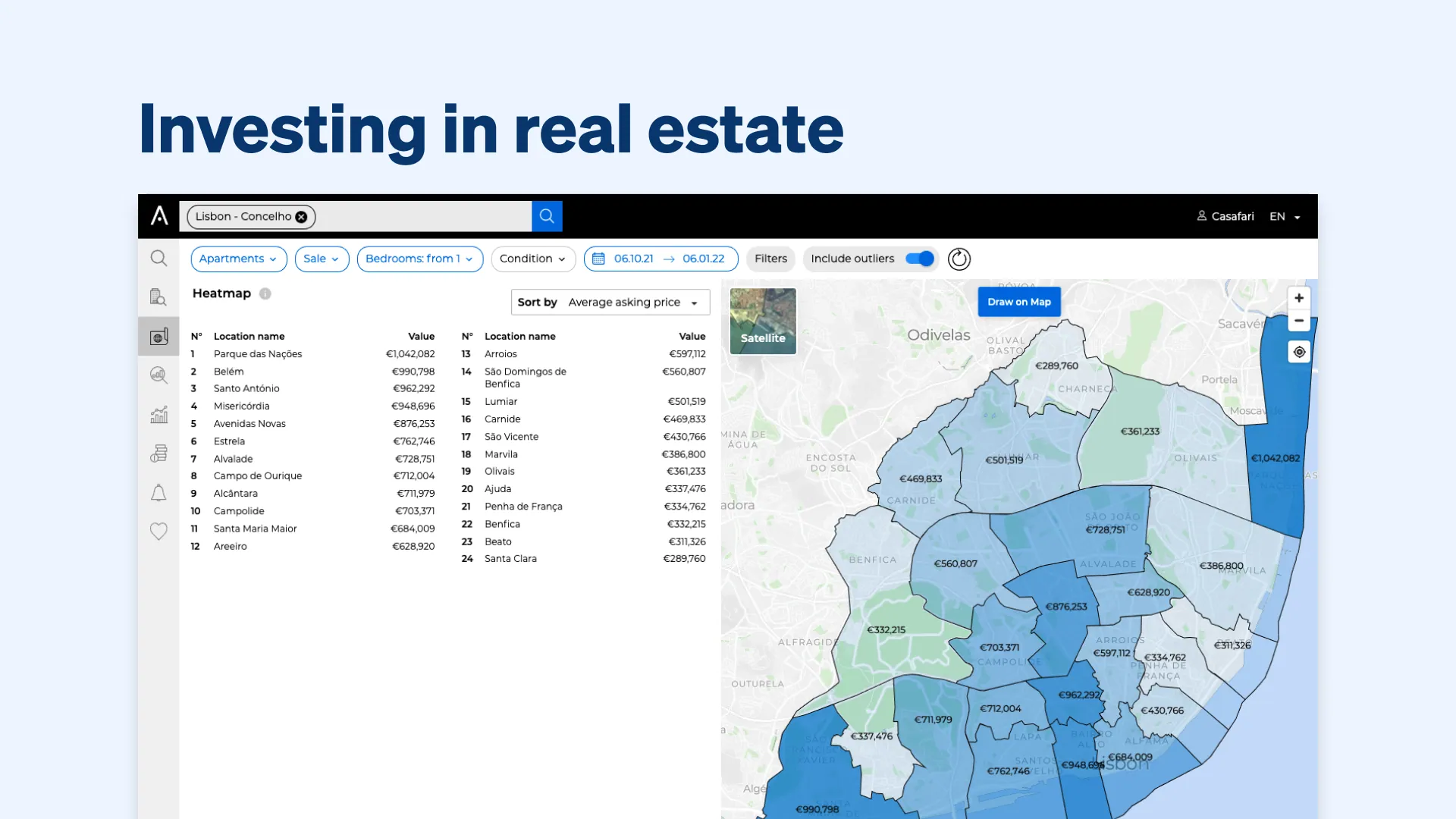Center map on my location
Viewport: 1456px width, 819px height.
click(x=1299, y=352)
